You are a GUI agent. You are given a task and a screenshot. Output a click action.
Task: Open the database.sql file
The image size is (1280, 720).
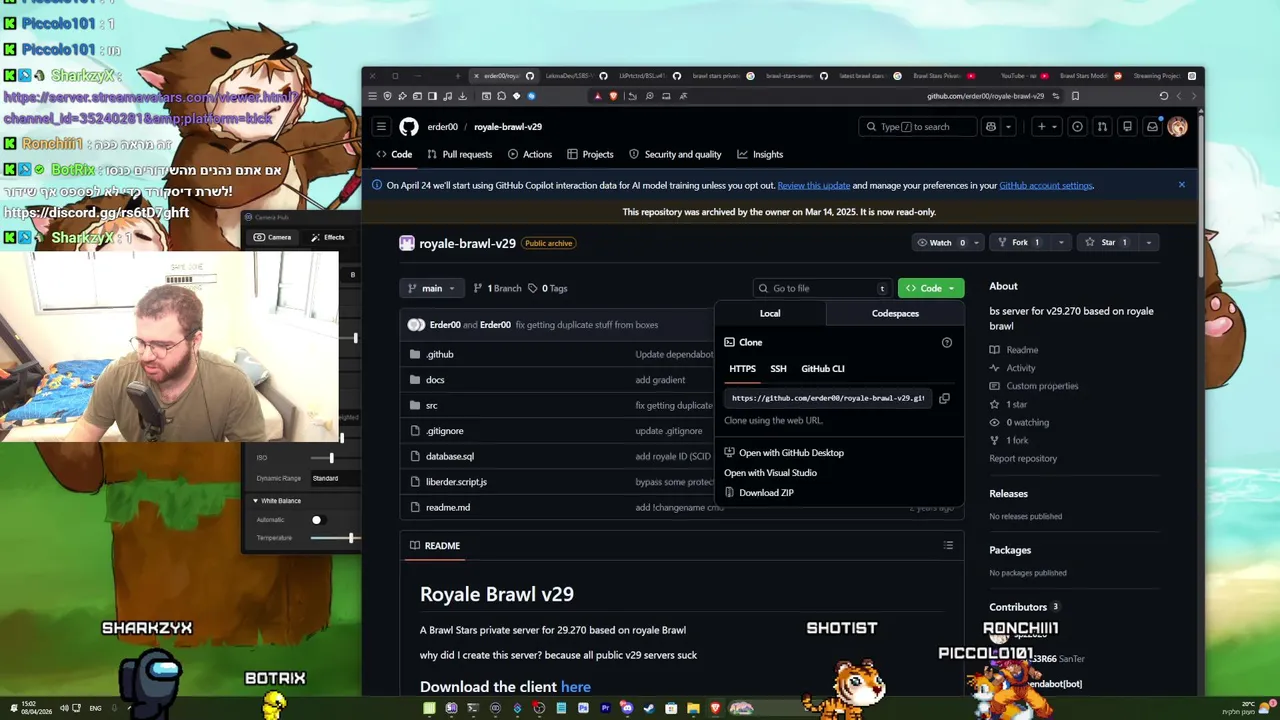tap(450, 456)
